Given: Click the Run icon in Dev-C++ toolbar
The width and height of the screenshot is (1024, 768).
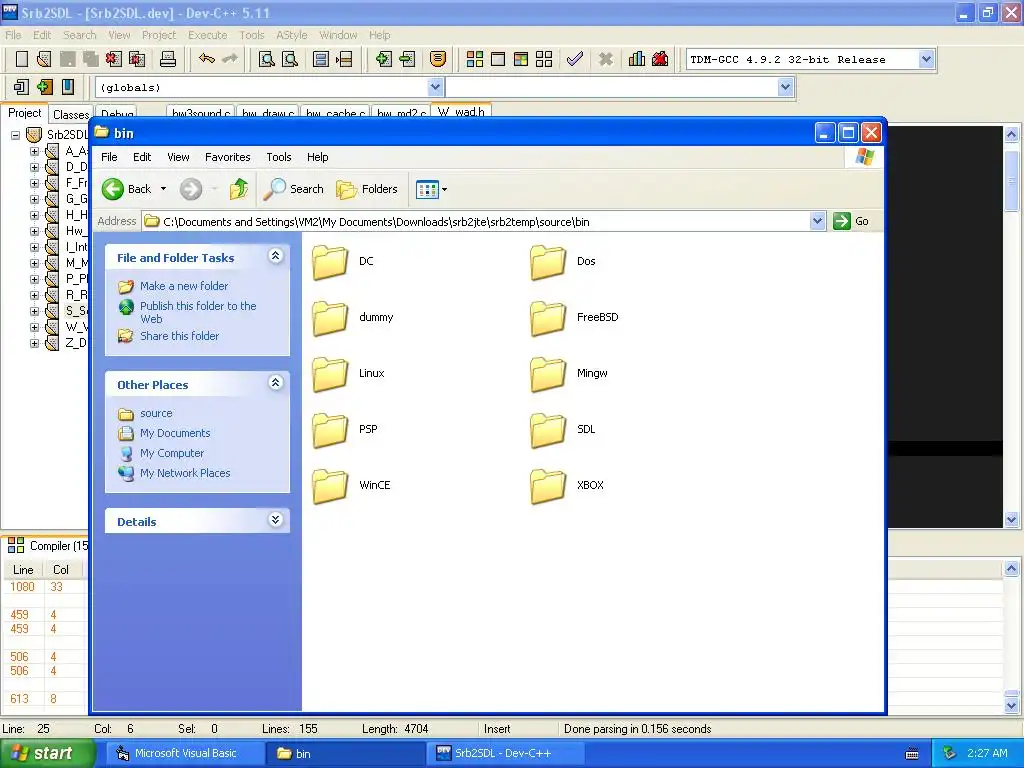Looking at the screenshot, I should coord(498,59).
